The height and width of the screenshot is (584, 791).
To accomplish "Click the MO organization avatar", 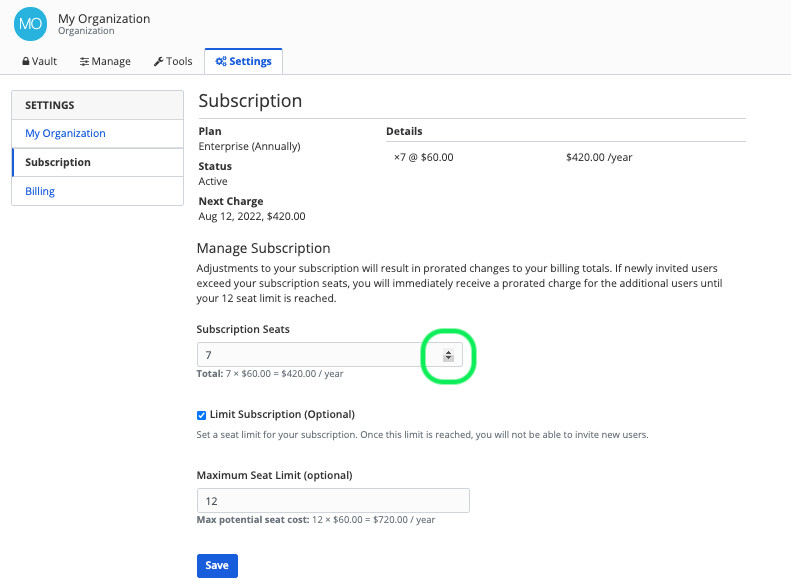I will (x=31, y=24).
